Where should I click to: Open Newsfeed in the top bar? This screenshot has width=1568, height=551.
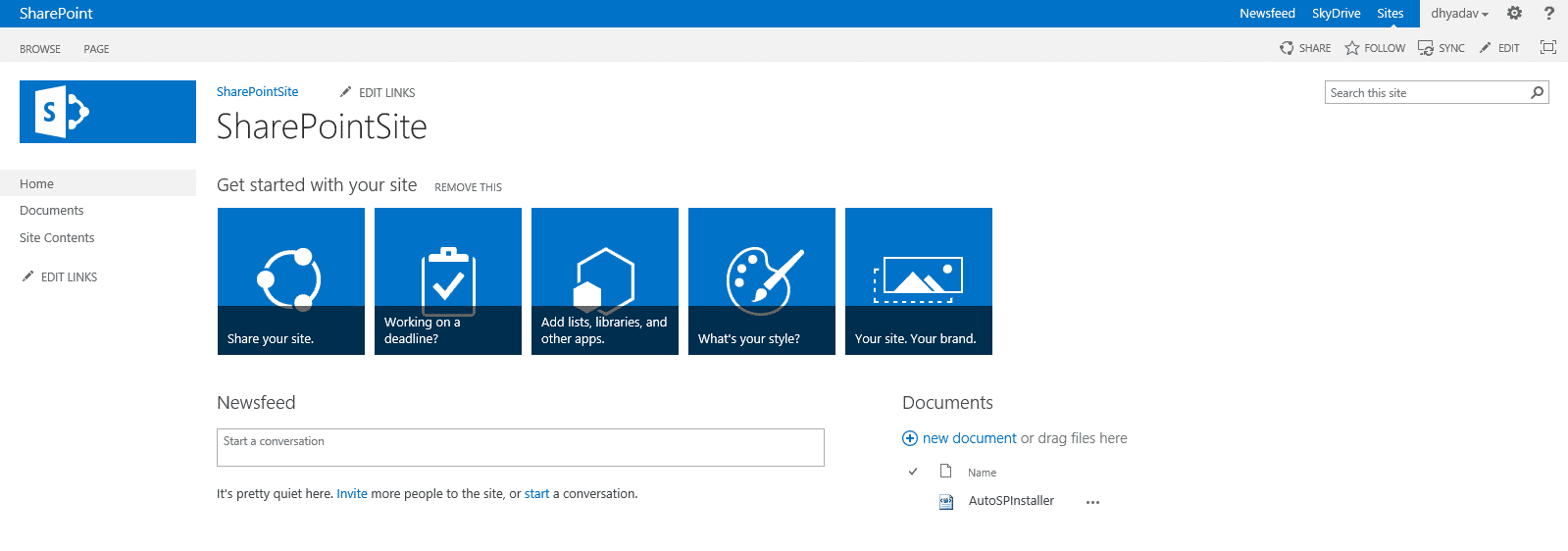(1267, 14)
